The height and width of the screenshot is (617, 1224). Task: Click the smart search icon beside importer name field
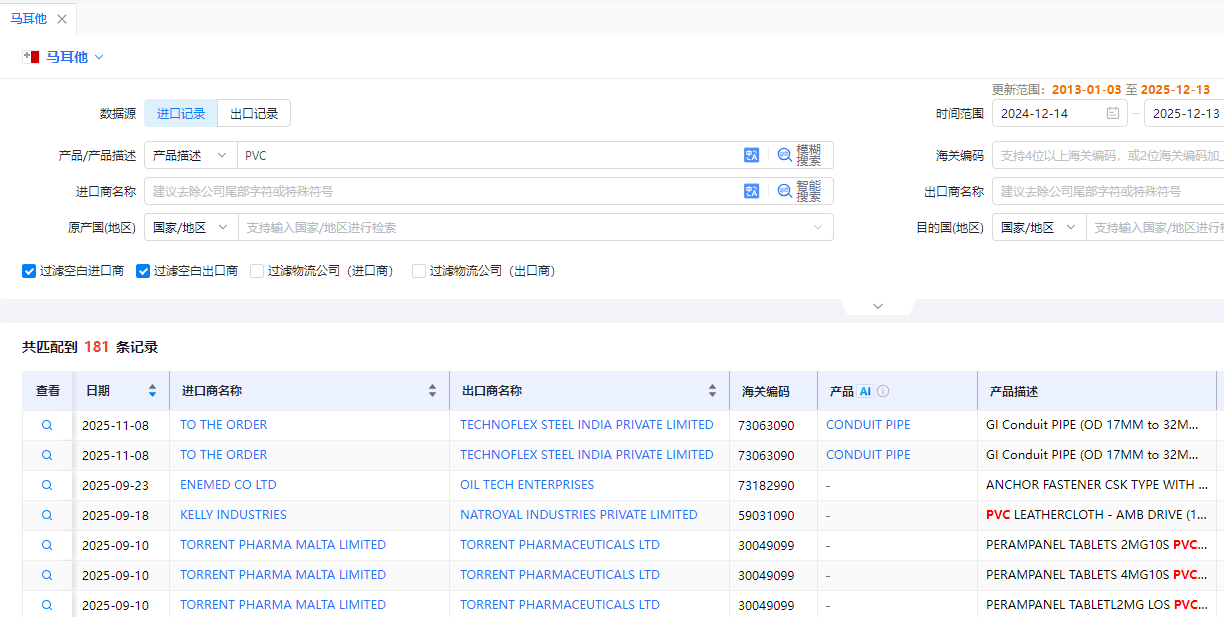pyautogui.click(x=785, y=191)
